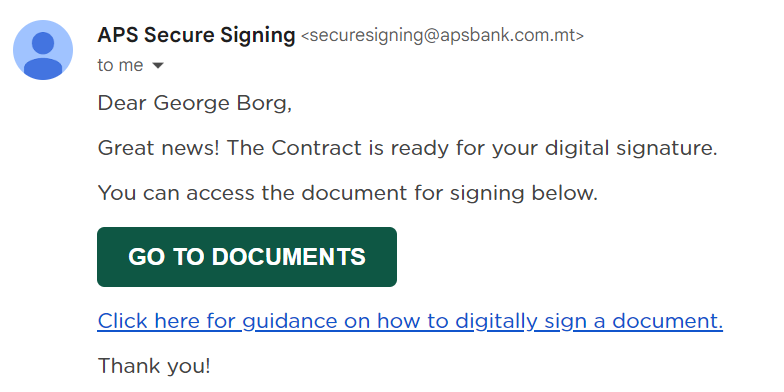This screenshot has width=784, height=392.
Task: Click the word "DOCUMENTS" on green button
Action: tap(288, 257)
